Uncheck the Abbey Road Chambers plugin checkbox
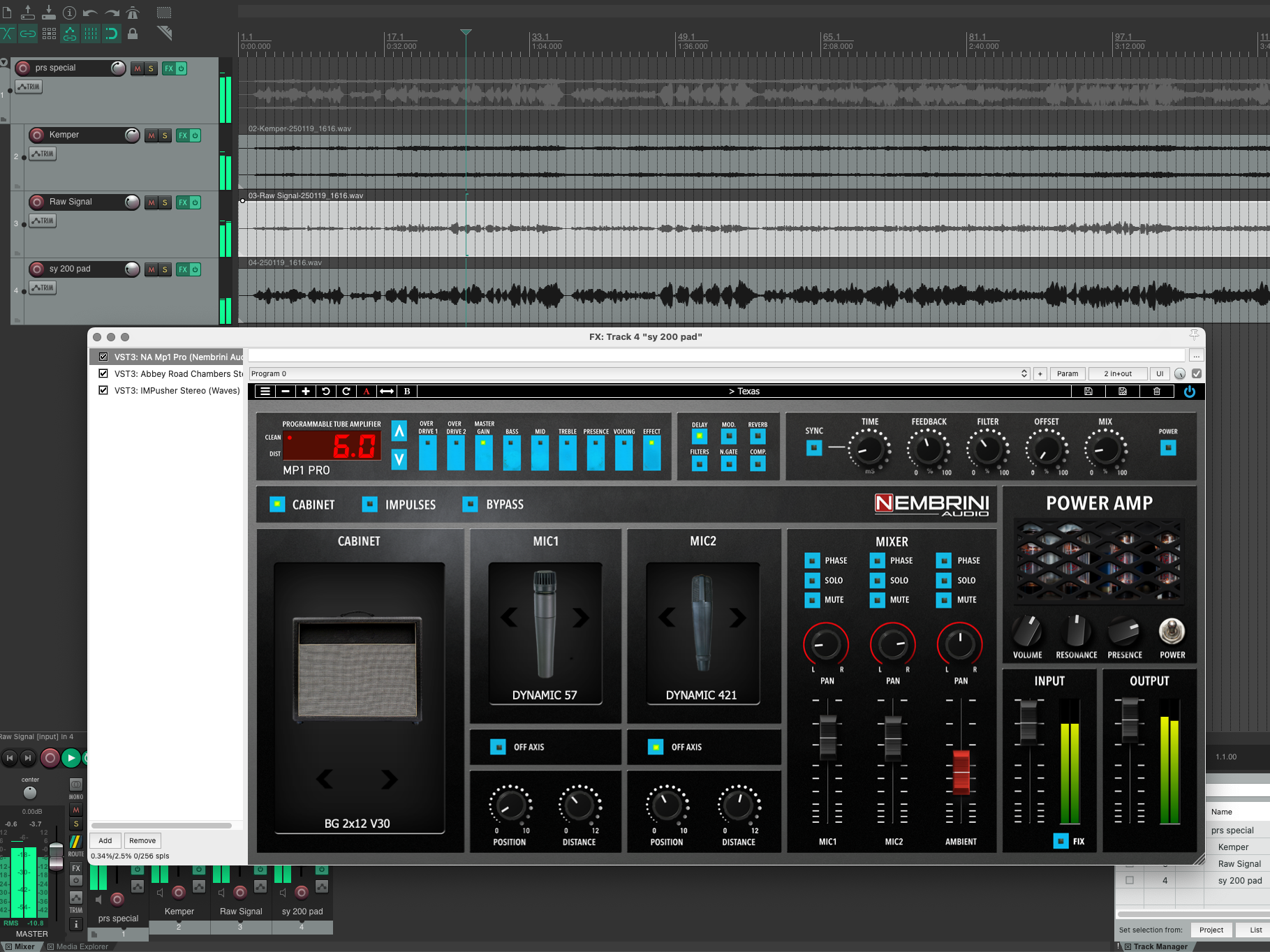 click(x=103, y=373)
